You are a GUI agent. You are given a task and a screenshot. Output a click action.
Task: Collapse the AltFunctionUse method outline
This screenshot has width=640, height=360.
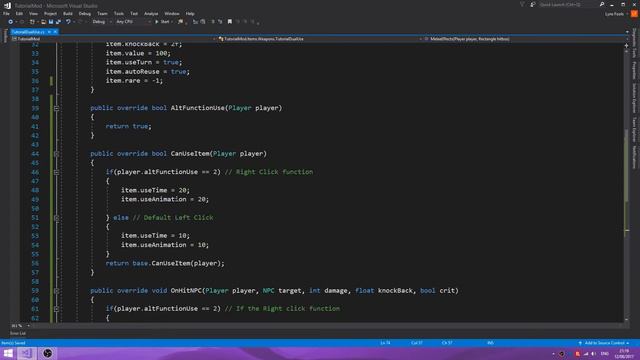pyautogui.click(x=56, y=108)
